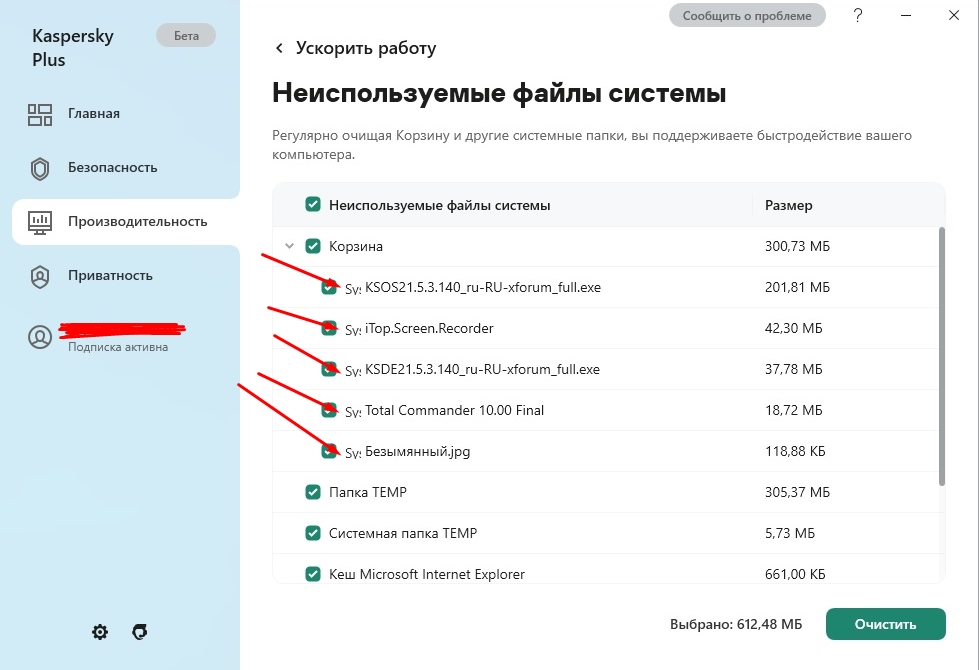Image resolution: width=979 pixels, height=670 pixels.
Task: Toggle checkbox for Total Commander 10.00 Final
Action: coord(329,410)
